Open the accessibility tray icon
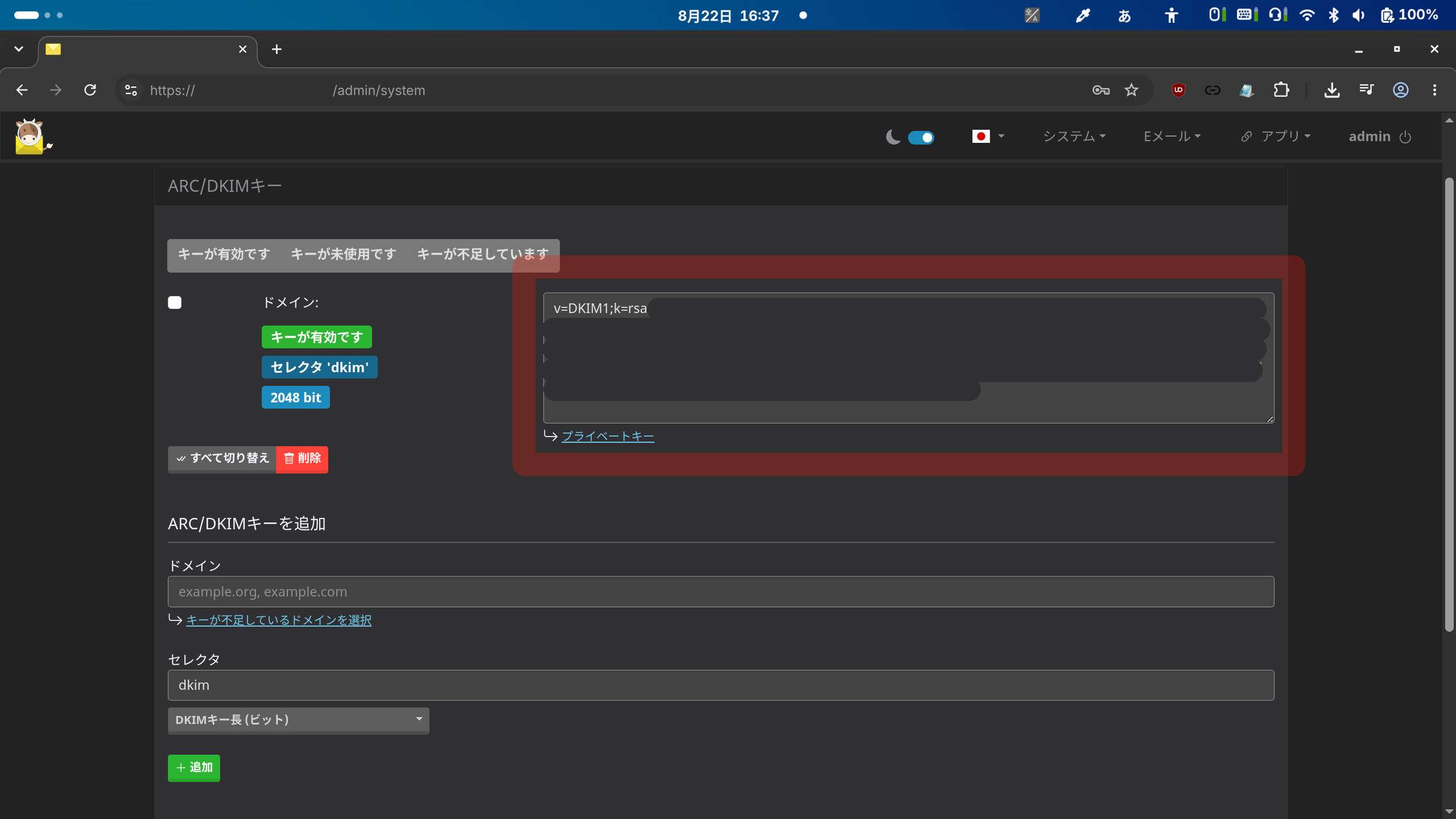 (1171, 15)
